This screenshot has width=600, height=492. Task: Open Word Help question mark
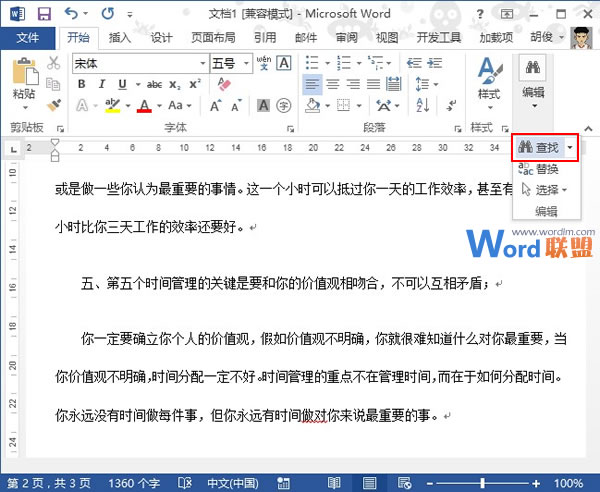[479, 15]
